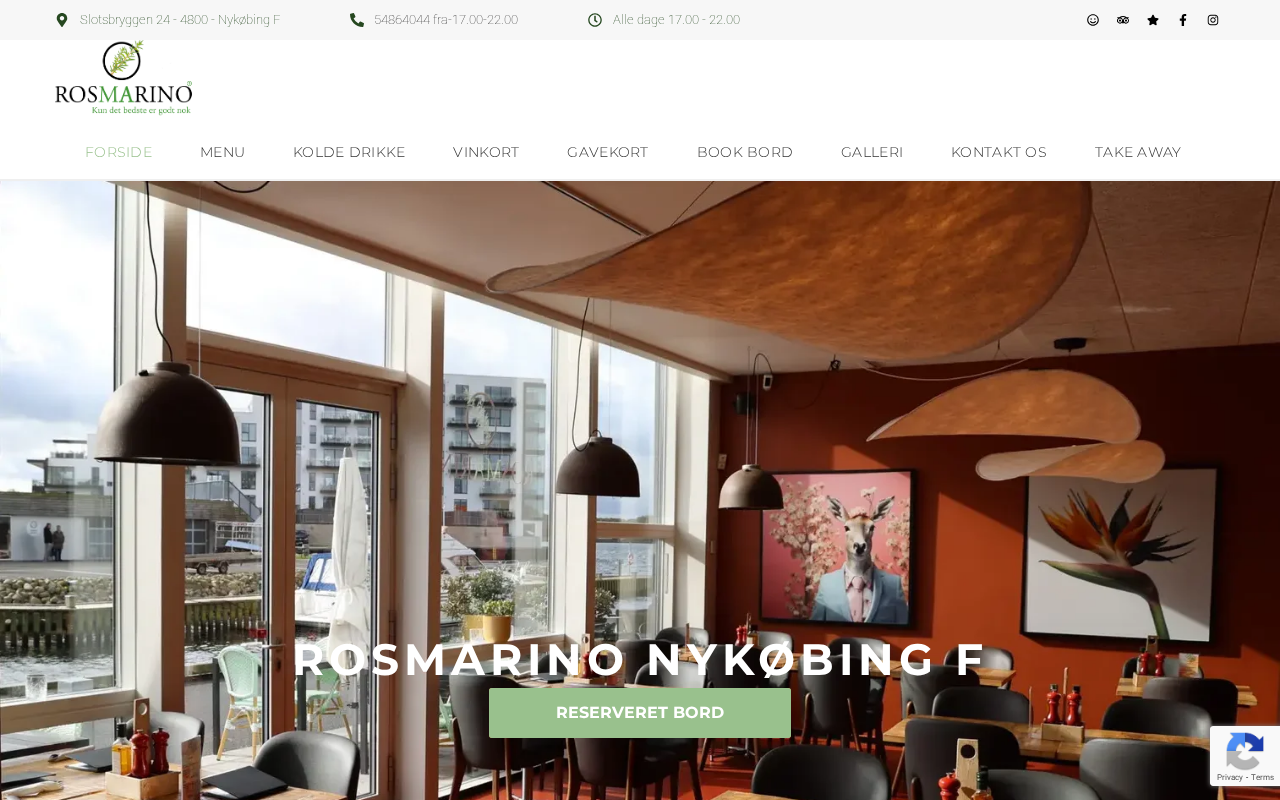Screen dimensions: 1280x800
Task: Open the Take Away page
Action: click(1138, 152)
